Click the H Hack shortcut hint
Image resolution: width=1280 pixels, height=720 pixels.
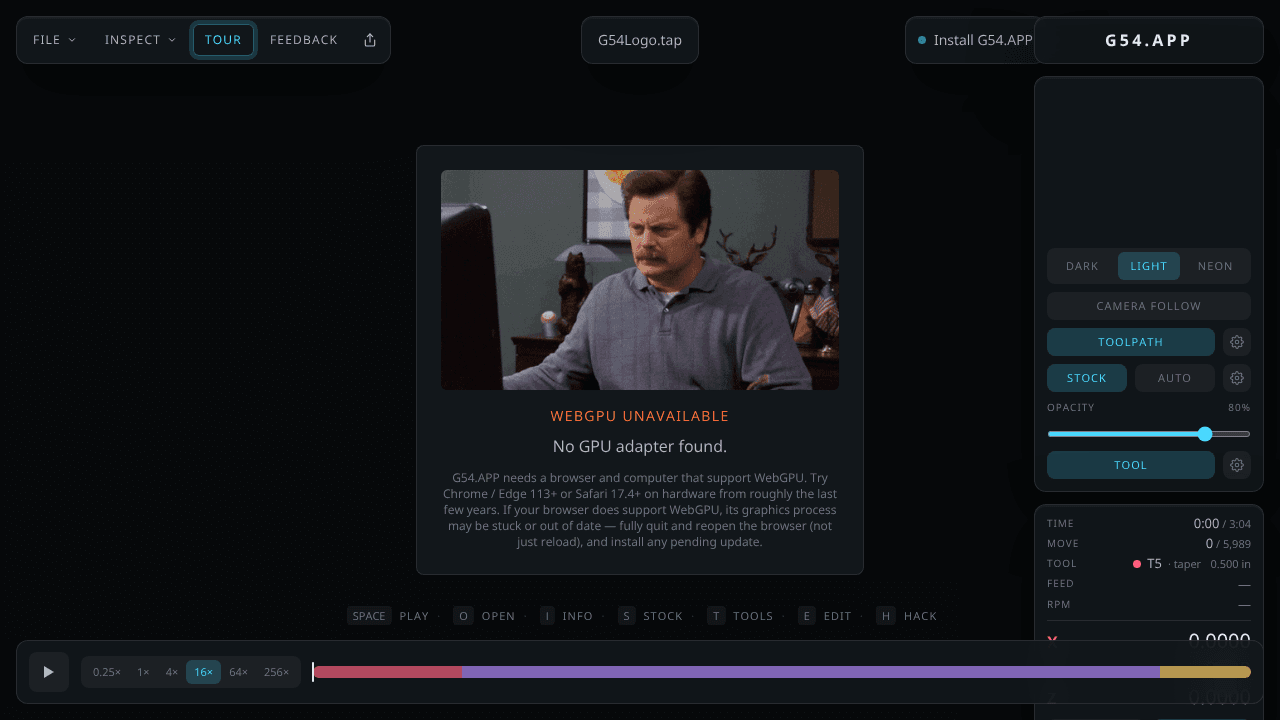906,616
